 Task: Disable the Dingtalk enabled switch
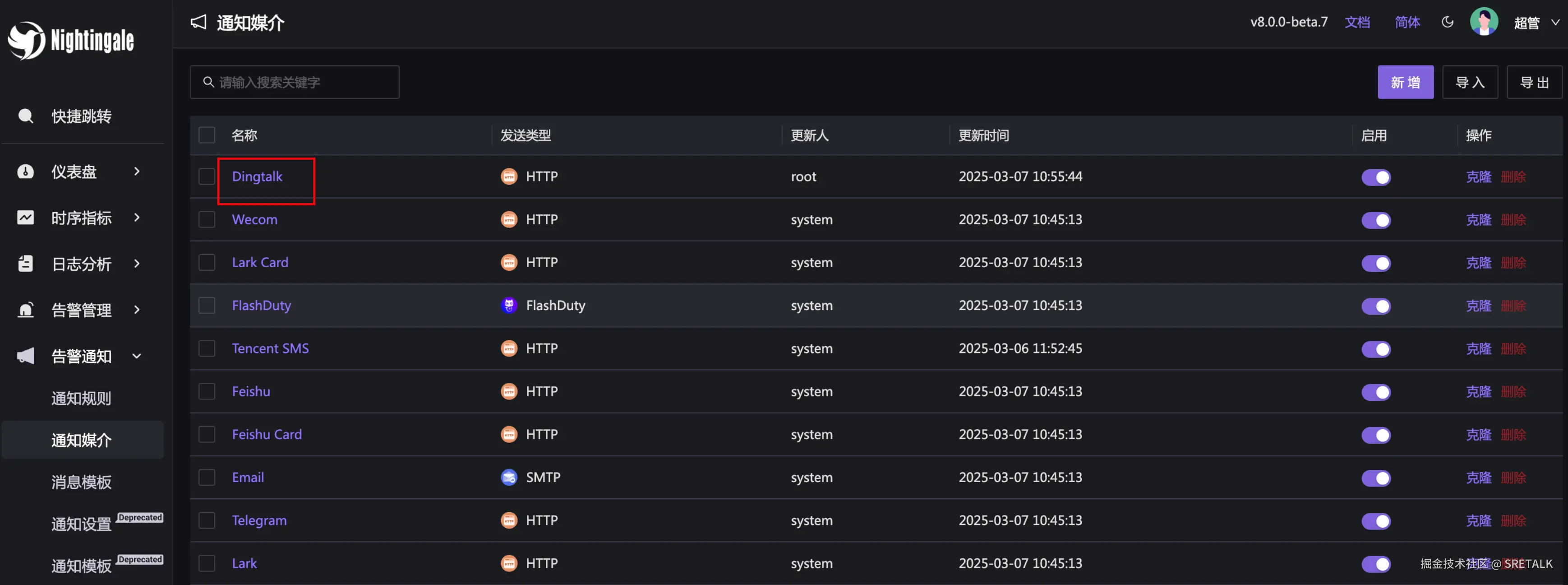1376,177
